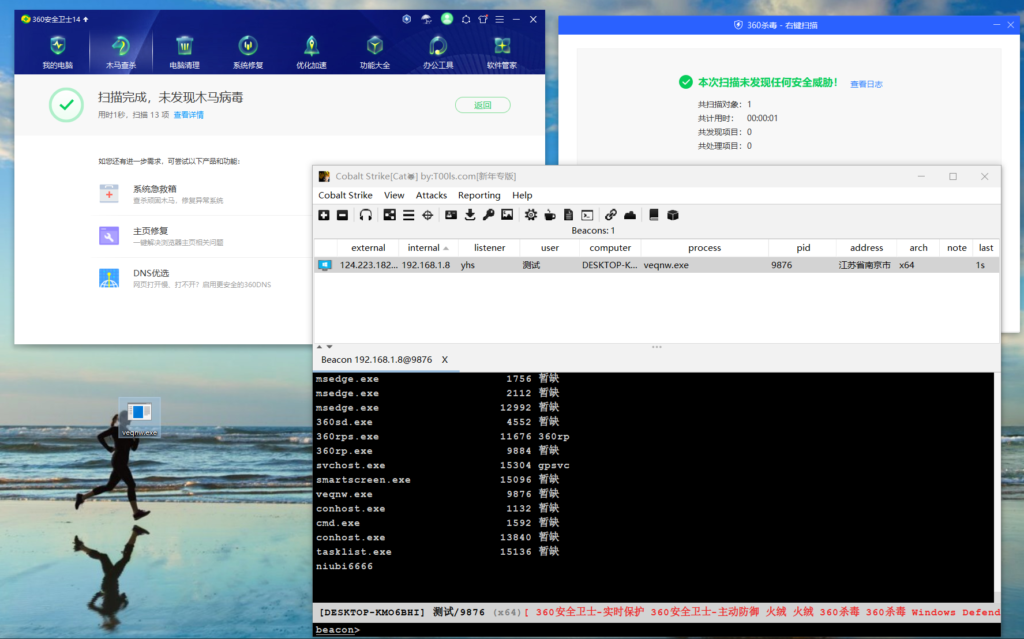The height and width of the screenshot is (639, 1024).
Task: Open downloaded files arrow icon
Action: coord(470,215)
